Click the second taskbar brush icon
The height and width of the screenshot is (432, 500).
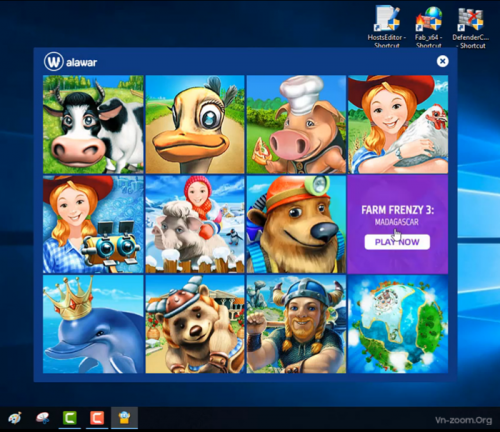(42, 418)
